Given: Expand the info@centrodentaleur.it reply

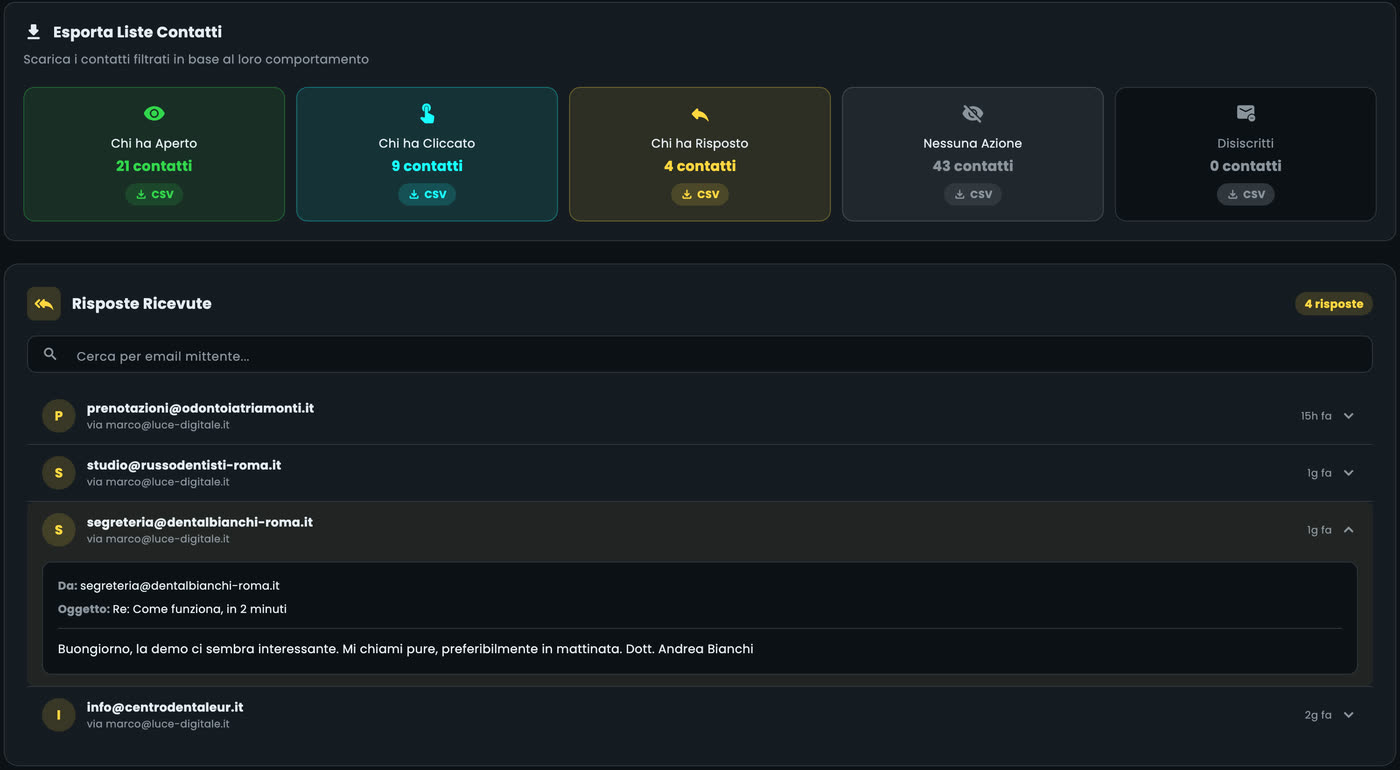Looking at the screenshot, I should pyautogui.click(x=1349, y=715).
